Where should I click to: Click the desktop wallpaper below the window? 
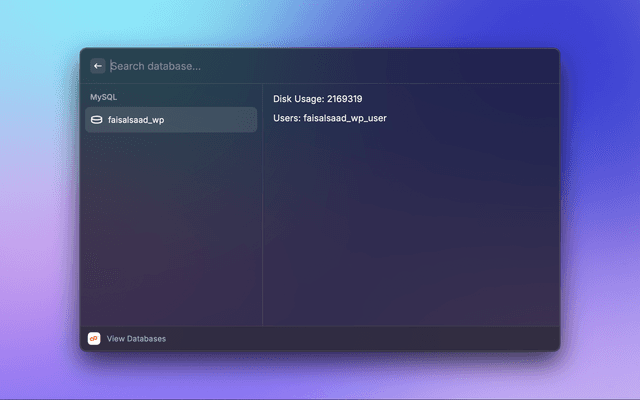(x=320, y=378)
